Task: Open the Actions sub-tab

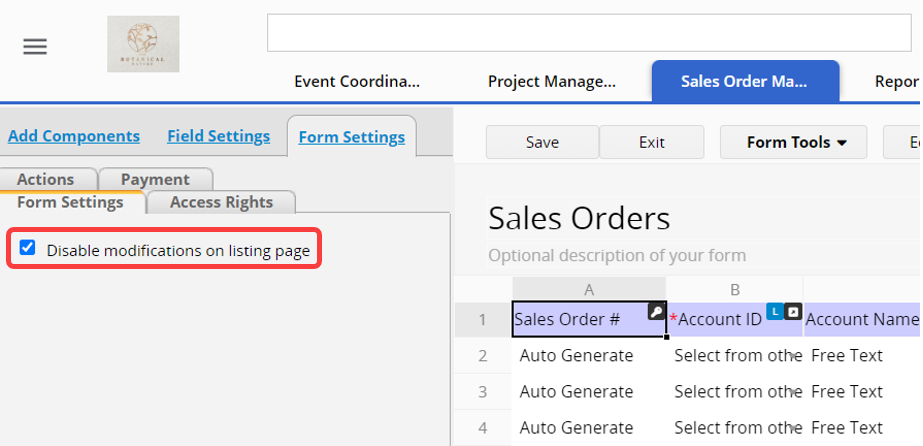Action: point(46,179)
